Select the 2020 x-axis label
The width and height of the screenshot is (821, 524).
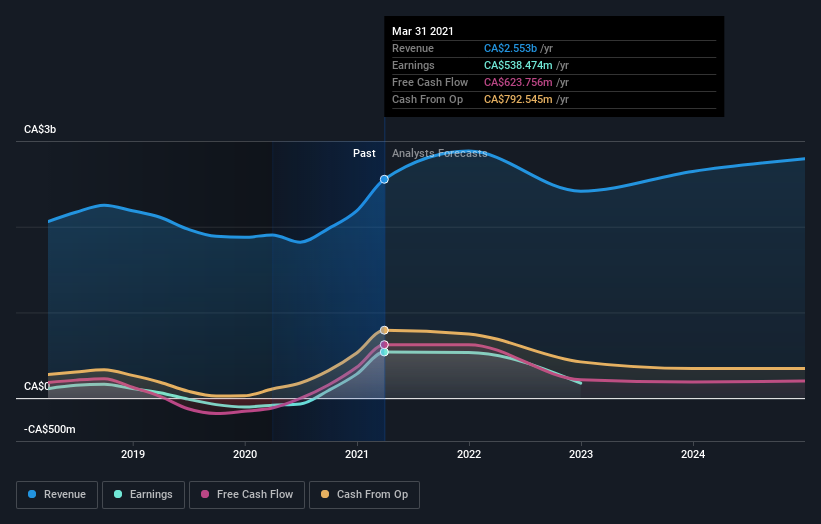coord(245,454)
